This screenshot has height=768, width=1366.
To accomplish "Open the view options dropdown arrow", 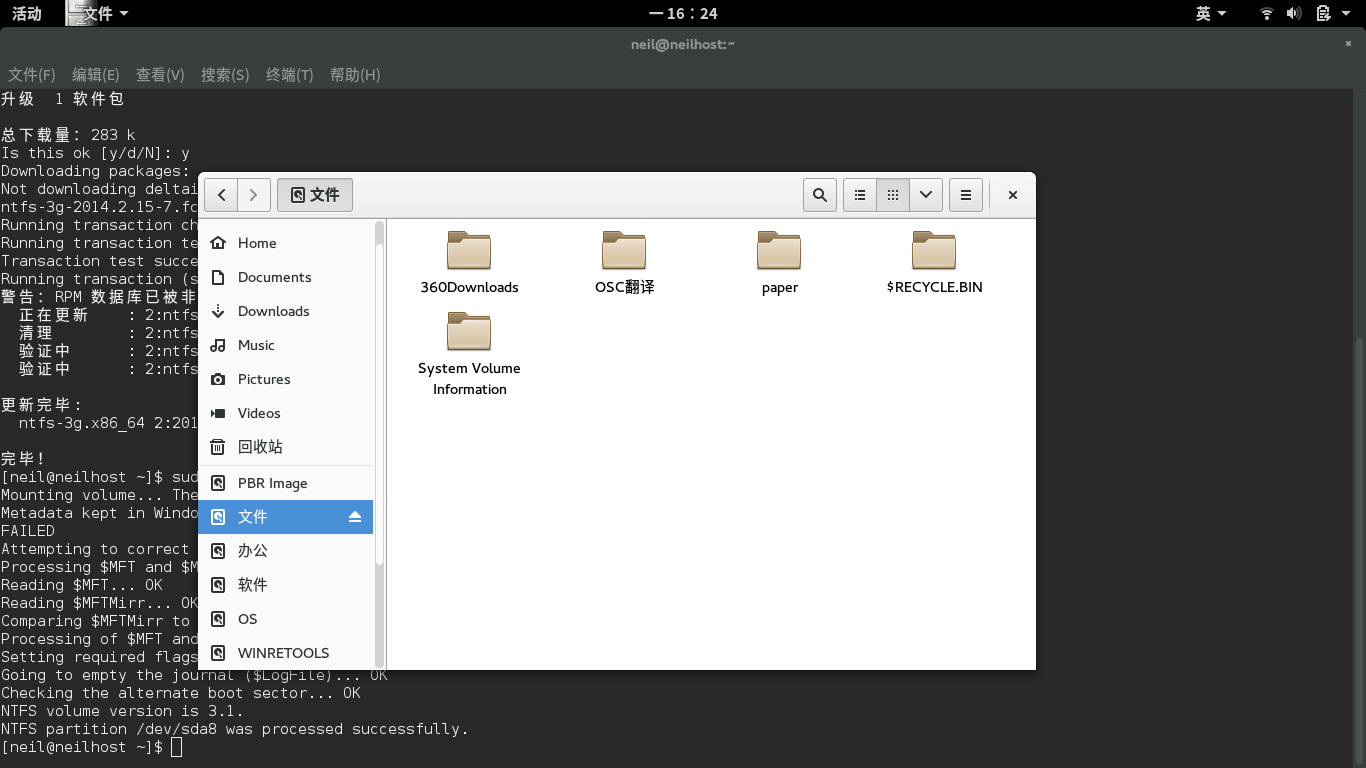I will 926,195.
